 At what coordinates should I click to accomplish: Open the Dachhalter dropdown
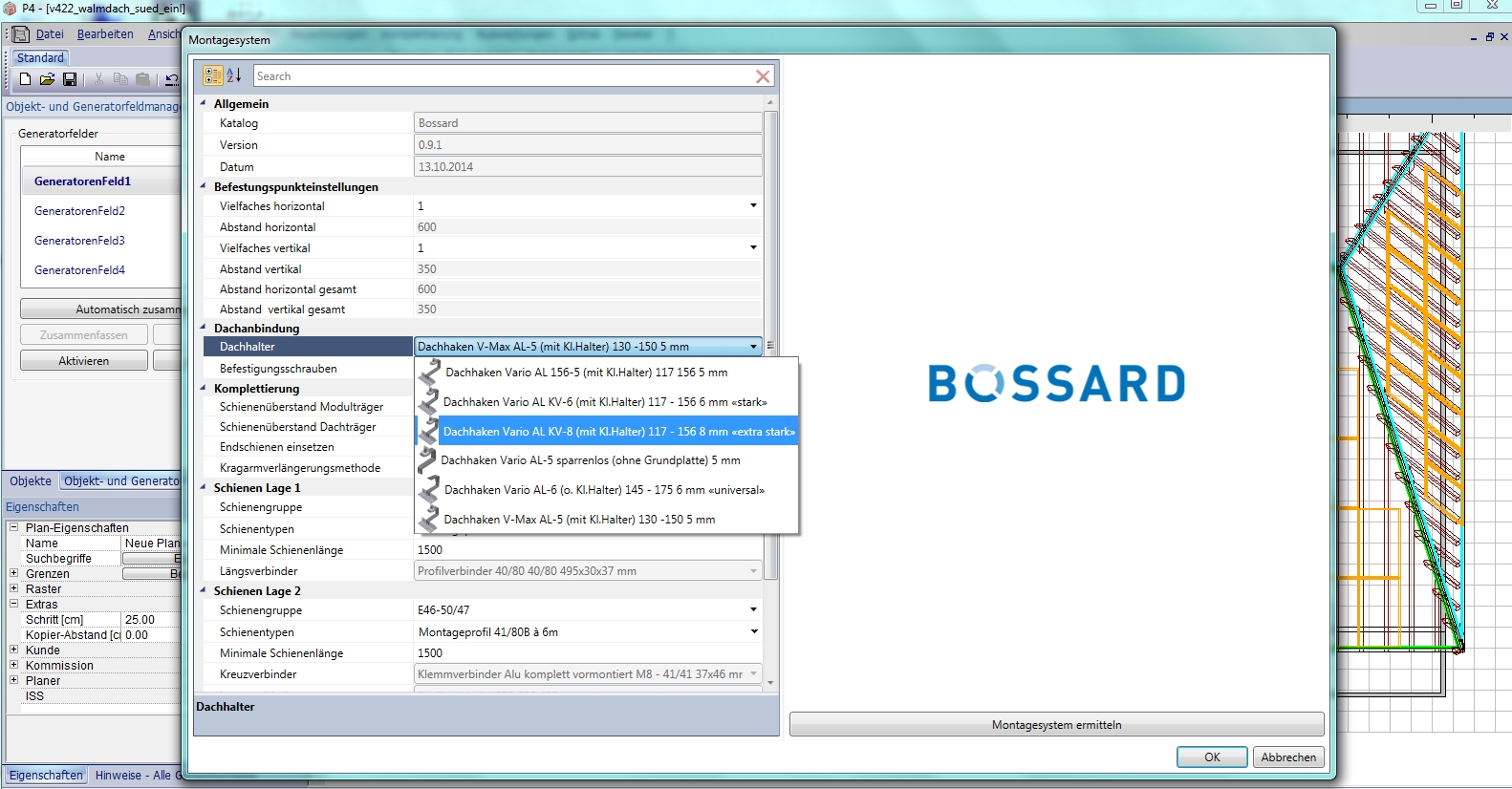point(753,347)
